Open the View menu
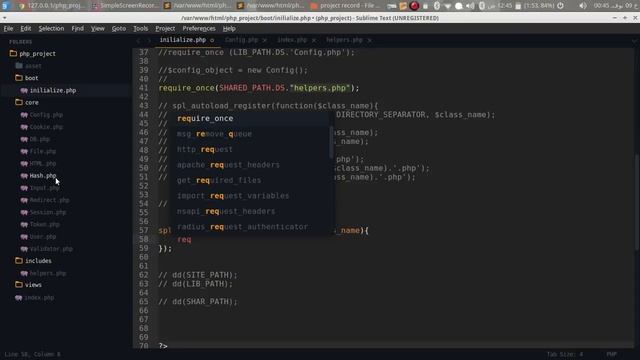The image size is (640, 360). point(98,29)
